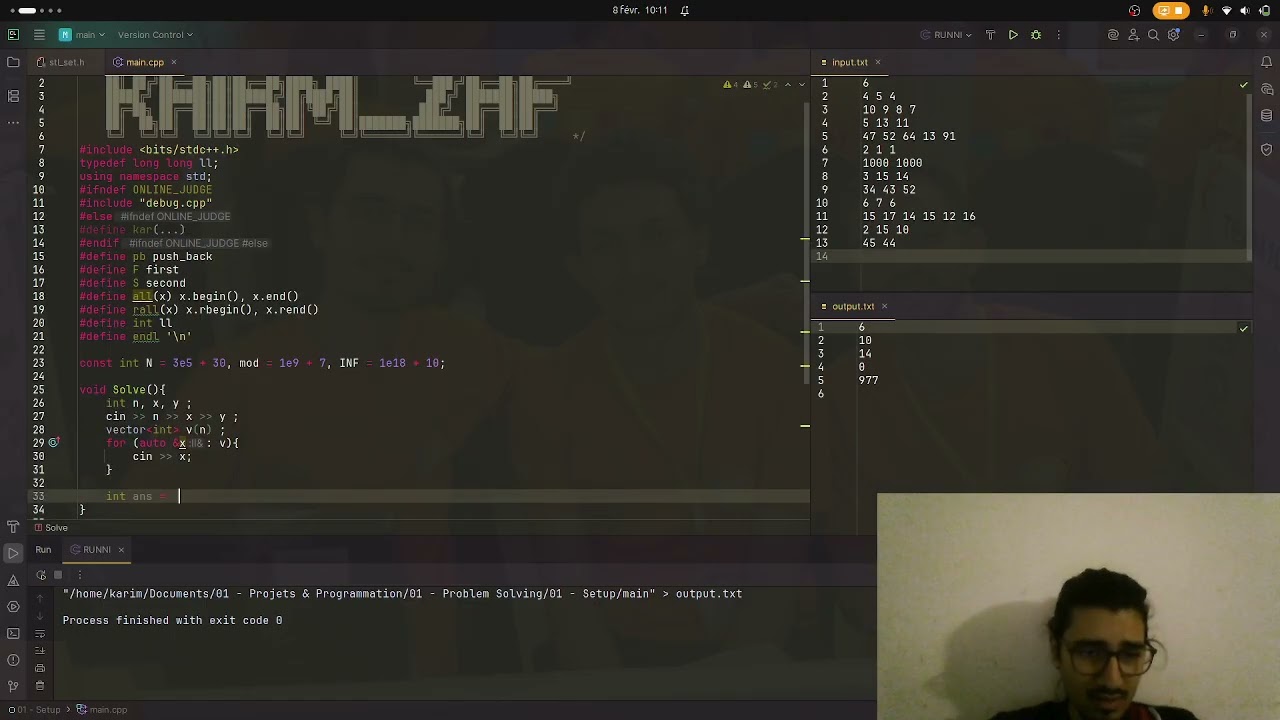This screenshot has height=720, width=1280.
Task: Print the run console output
Action: [40, 668]
